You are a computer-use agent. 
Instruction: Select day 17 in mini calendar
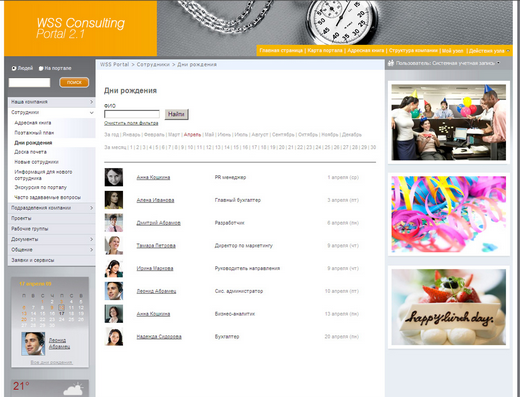(x=62, y=313)
